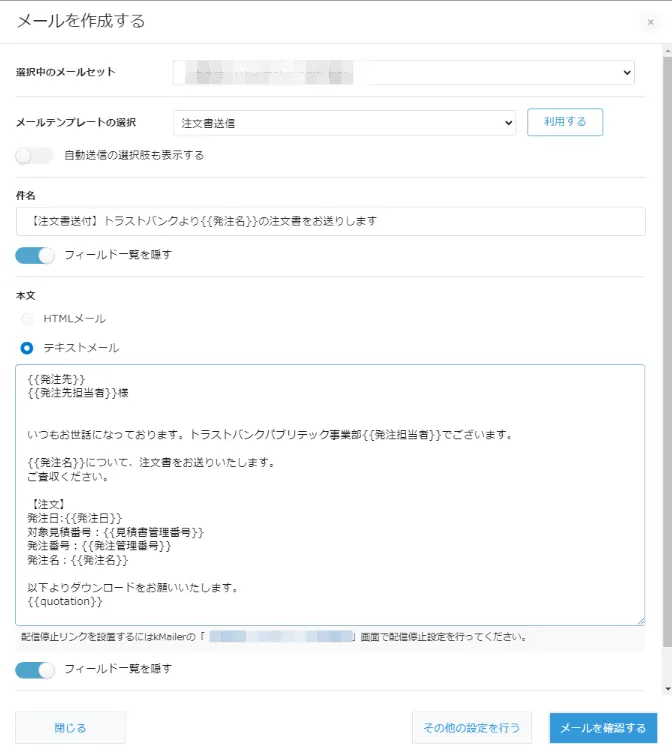This screenshot has width=672, height=750.
Task: Enable the 自動送信の選択肢も表示する toggle
Action: 34,155
